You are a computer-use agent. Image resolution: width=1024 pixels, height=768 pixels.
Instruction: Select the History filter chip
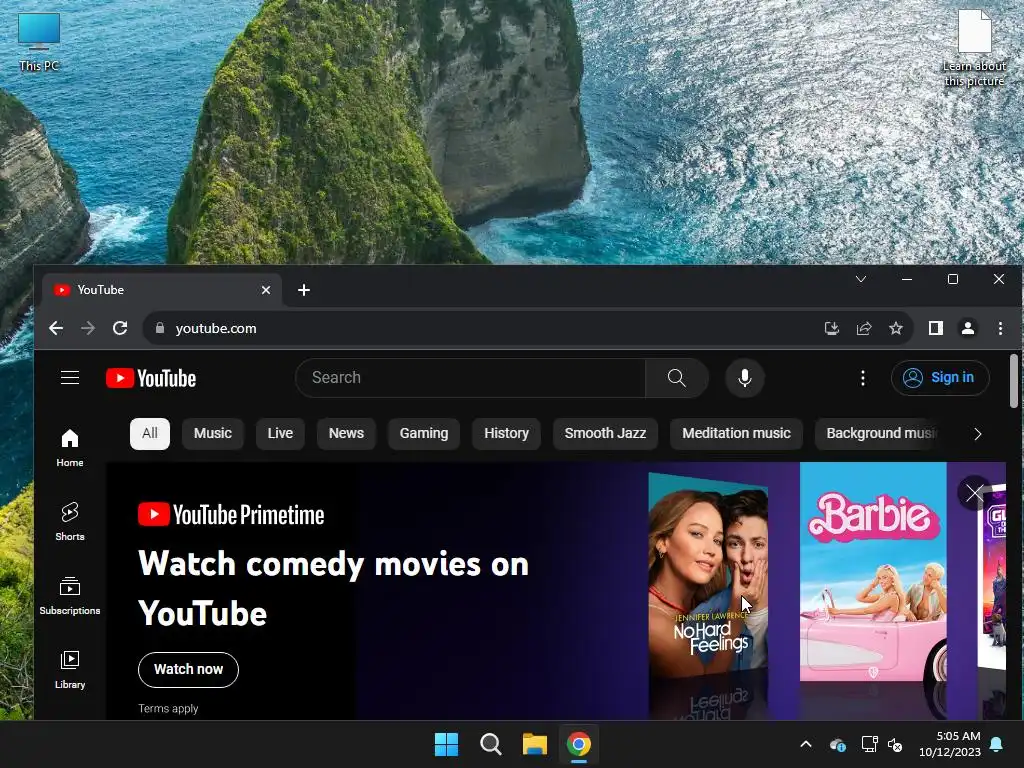[x=506, y=434]
